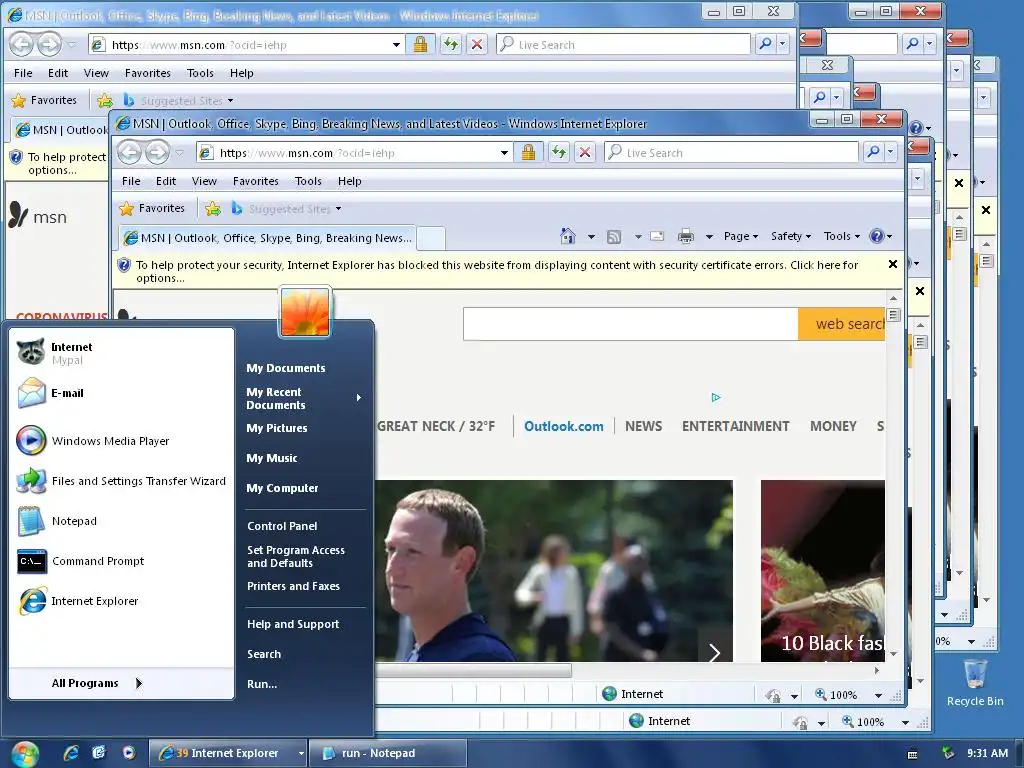Launch Windows Media Player from Start menu
Image resolution: width=1024 pixels, height=768 pixels.
[121, 441]
